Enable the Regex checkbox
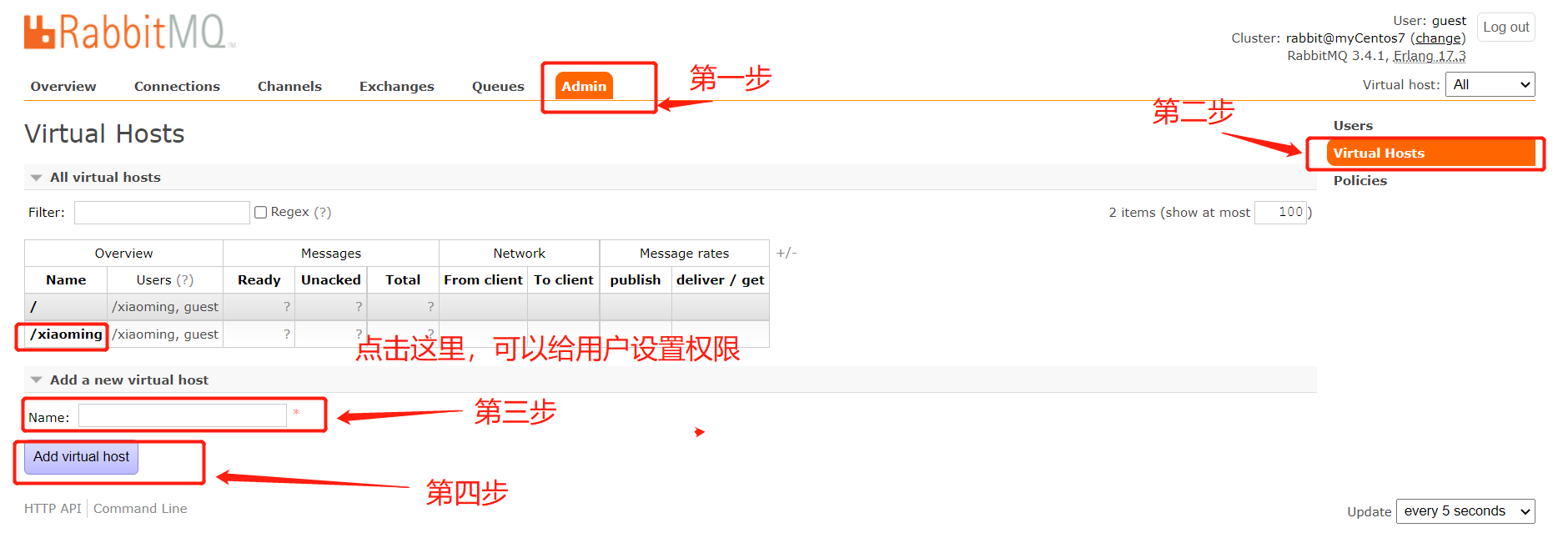The width and height of the screenshot is (1568, 538). point(261,213)
